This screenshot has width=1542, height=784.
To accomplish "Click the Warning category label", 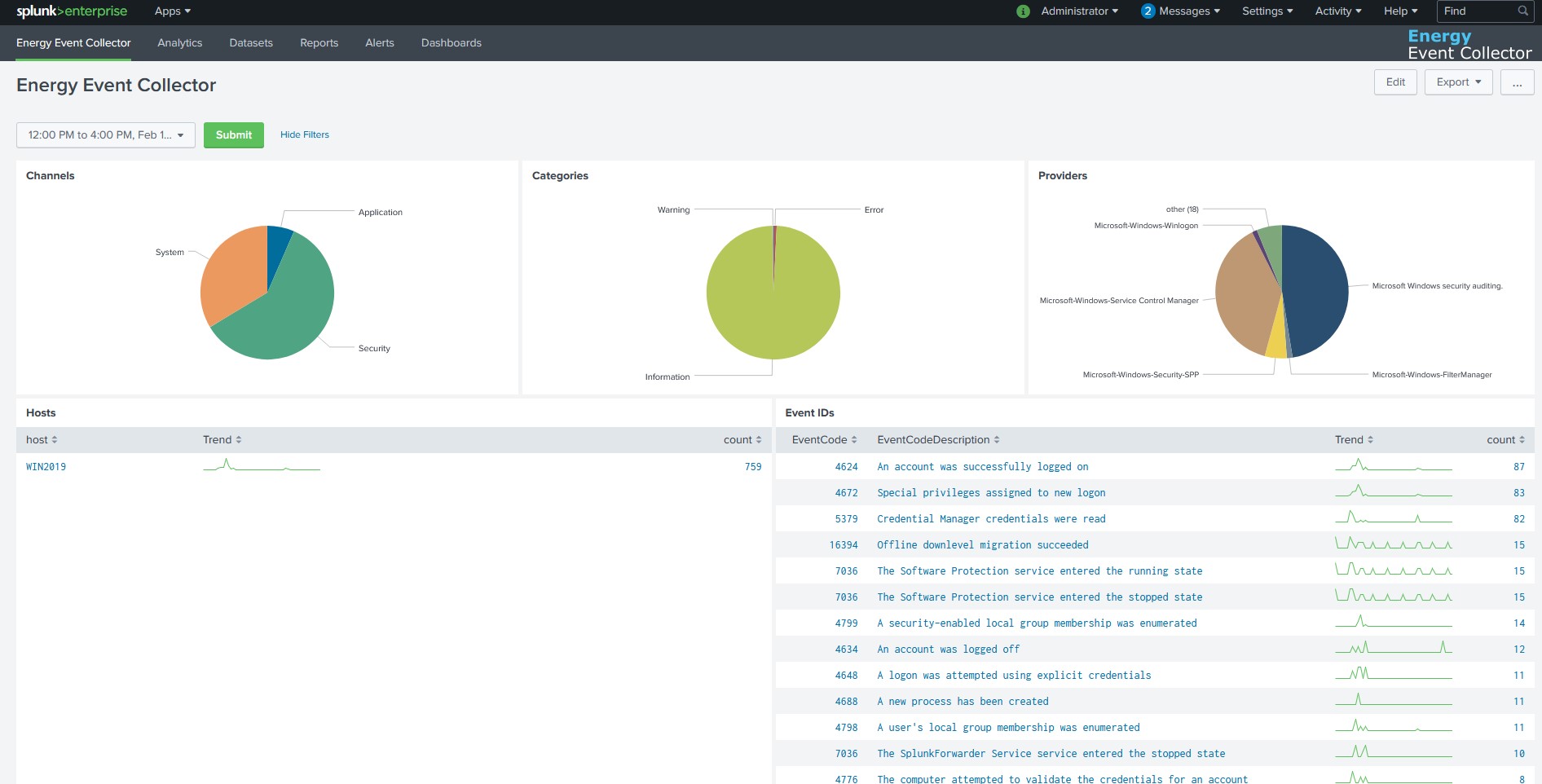I will click(673, 210).
